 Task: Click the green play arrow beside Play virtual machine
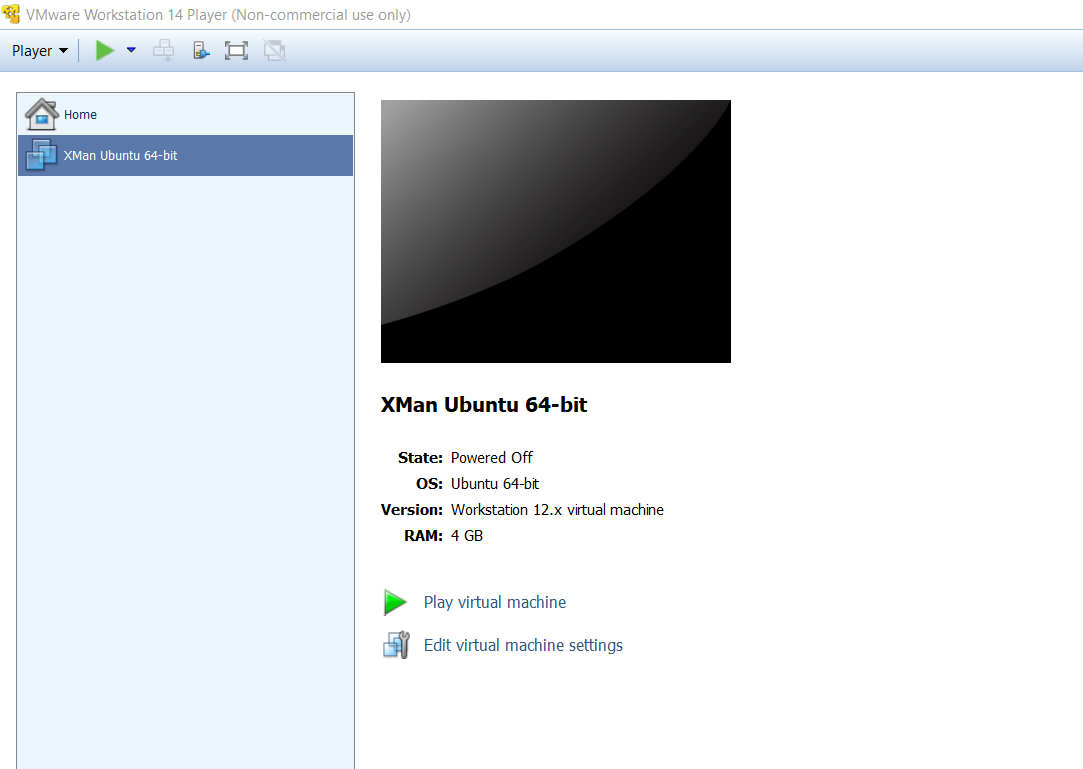(x=395, y=602)
